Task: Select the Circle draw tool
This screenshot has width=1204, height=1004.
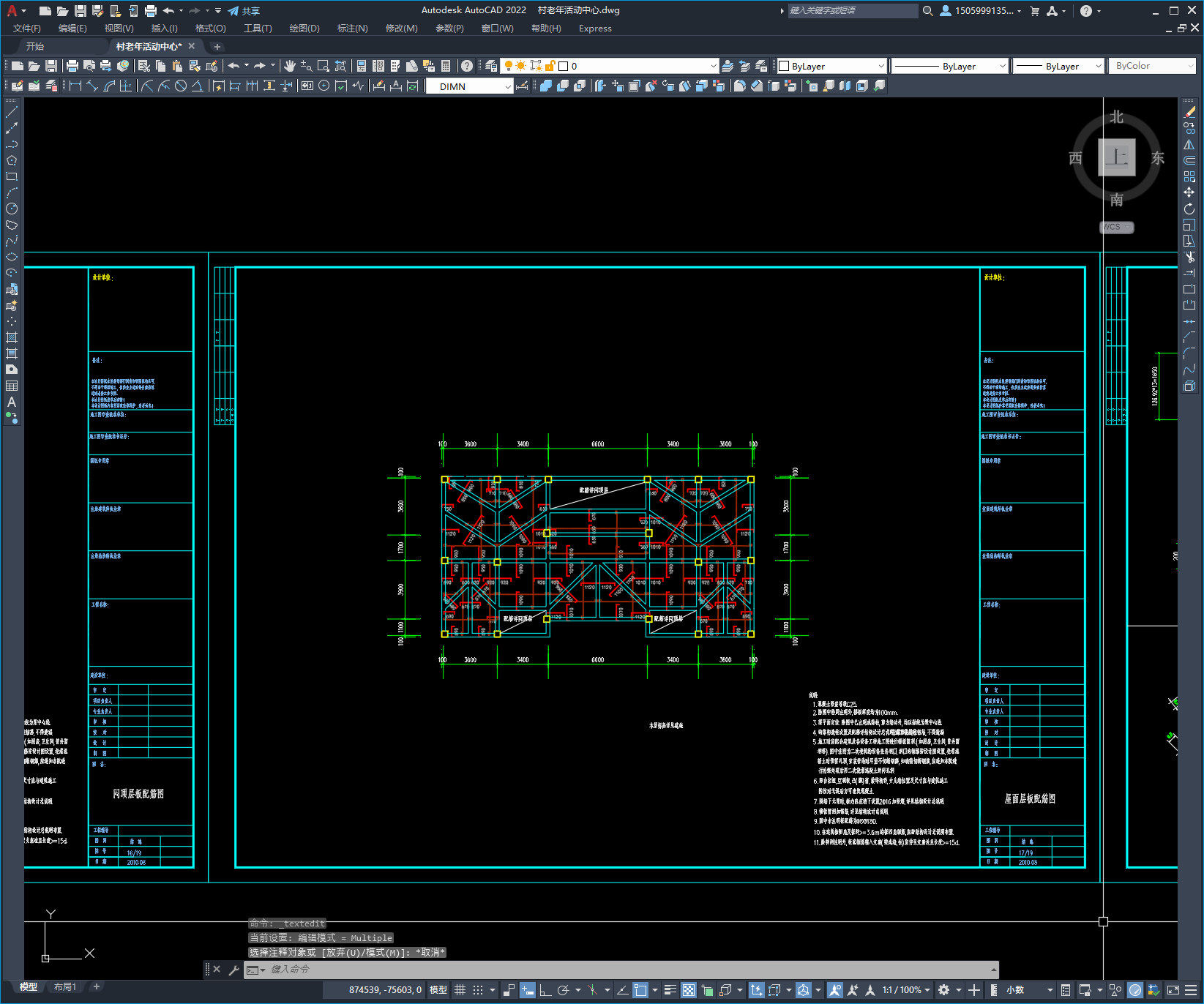Action: click(12, 209)
